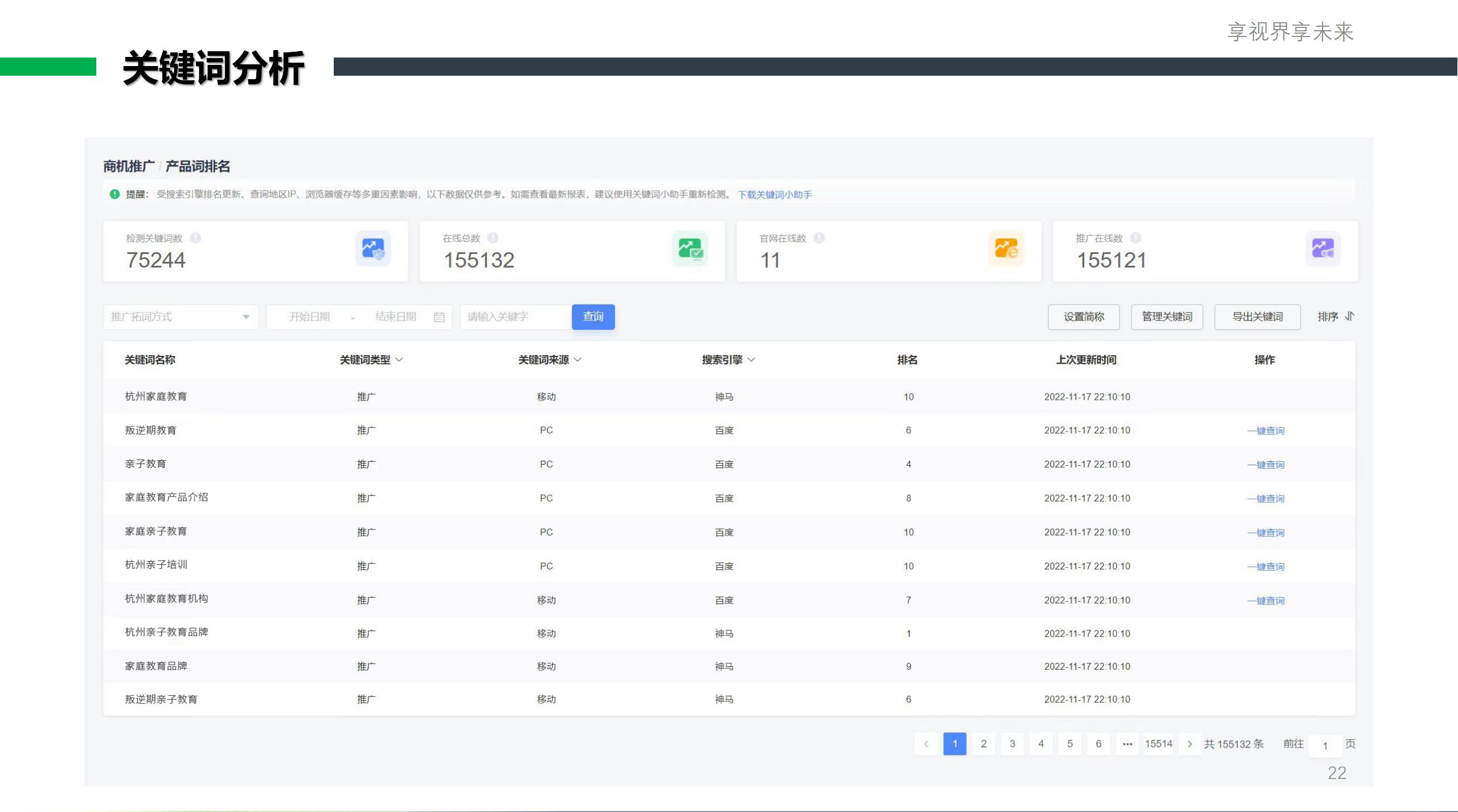Select page 3 in pagination
This screenshot has height=812, width=1458.
1012,744
